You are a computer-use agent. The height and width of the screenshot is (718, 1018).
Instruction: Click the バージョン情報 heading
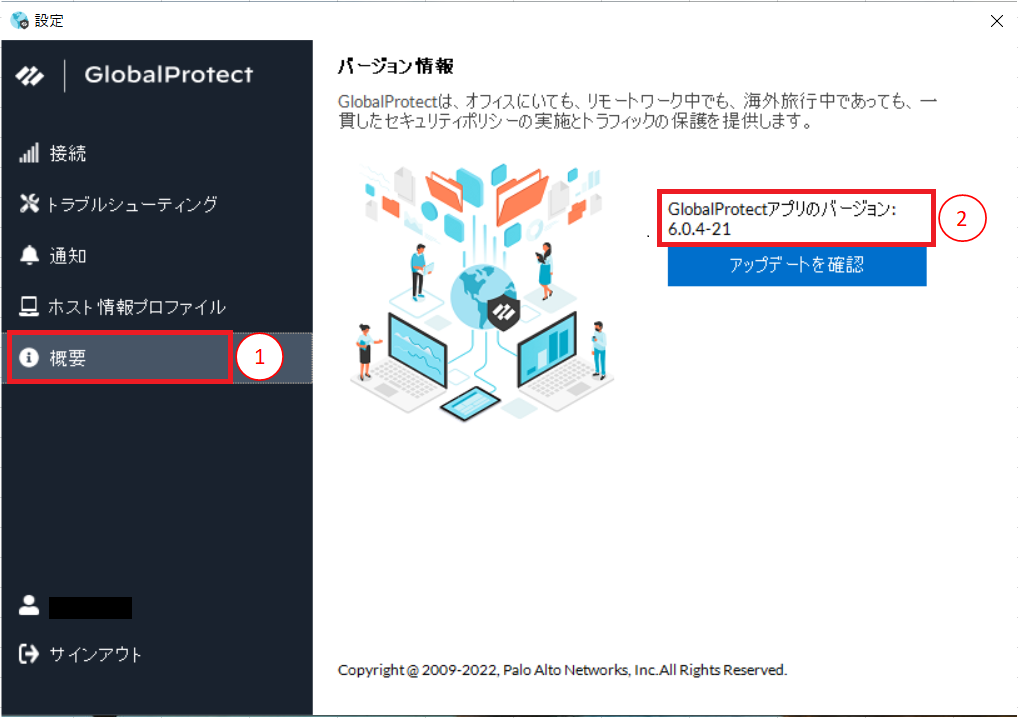pyautogui.click(x=395, y=66)
